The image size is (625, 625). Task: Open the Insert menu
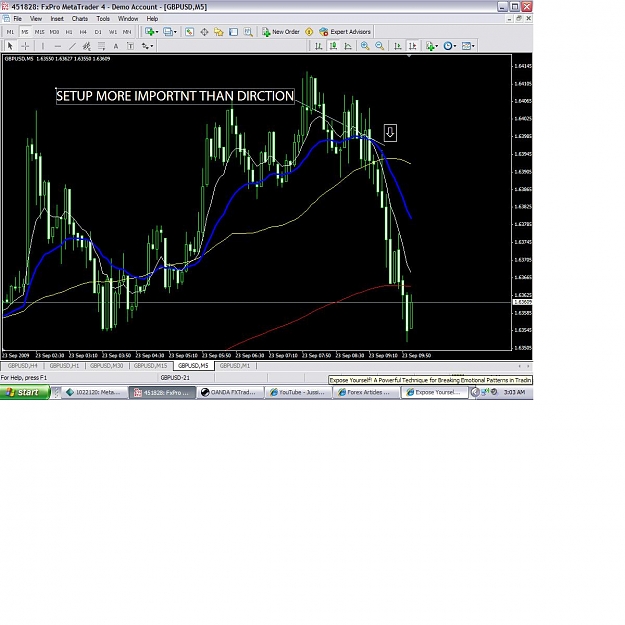tap(57, 19)
